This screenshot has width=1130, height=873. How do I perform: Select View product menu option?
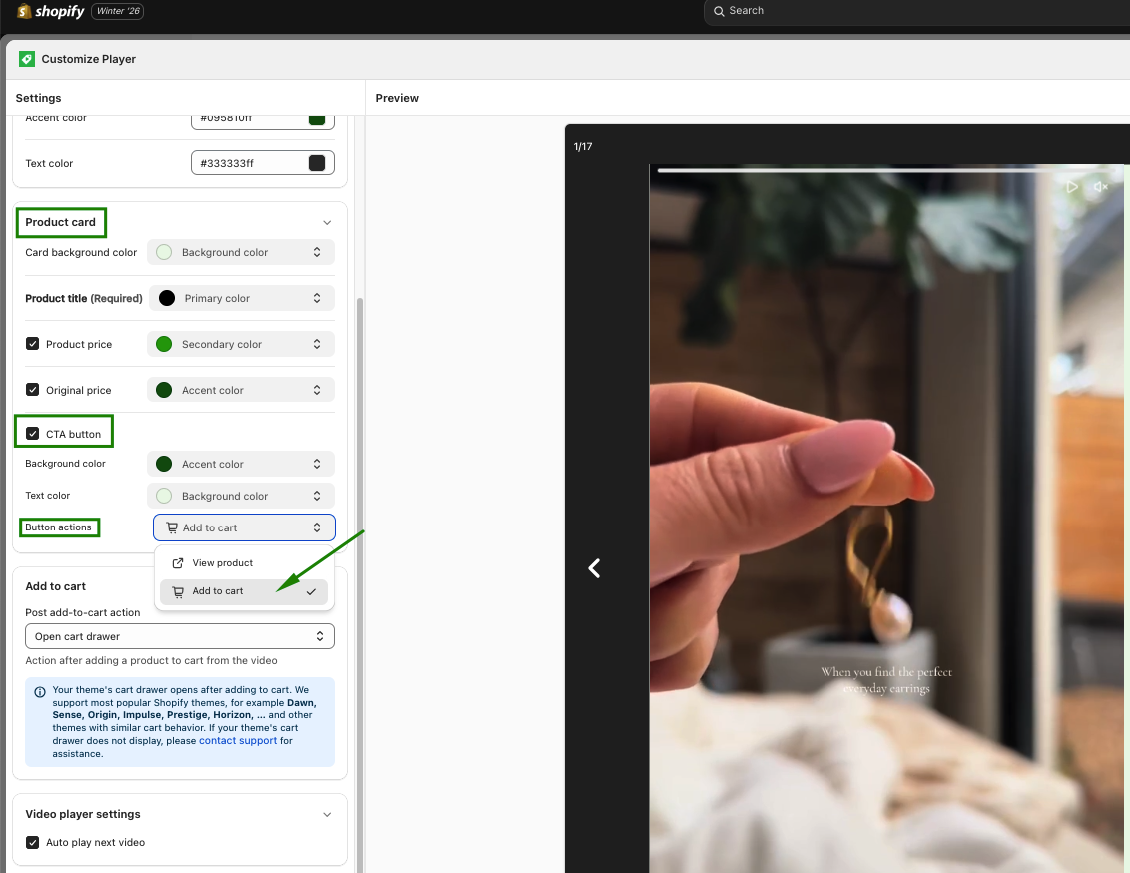point(244,563)
